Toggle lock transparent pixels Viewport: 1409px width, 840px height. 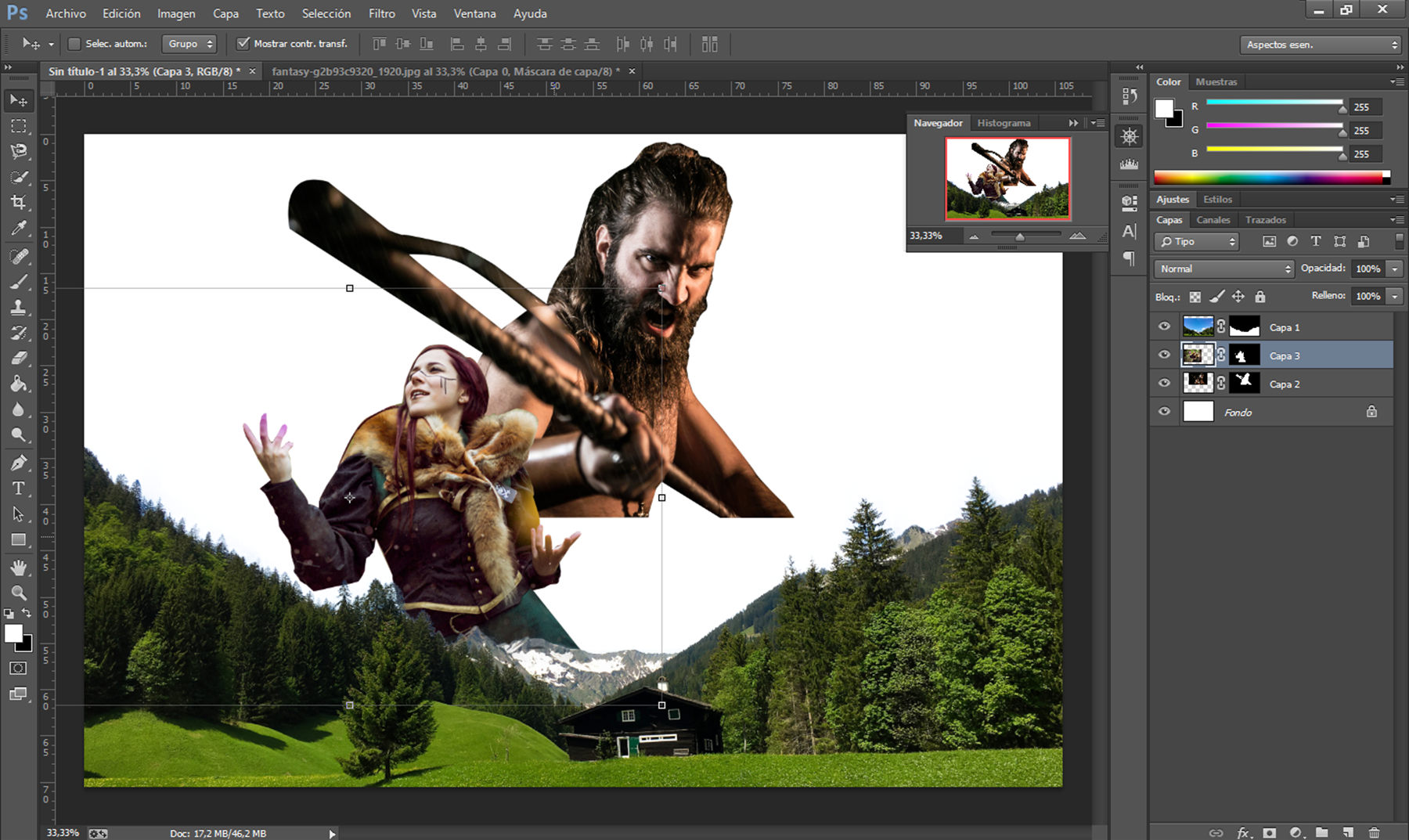click(1195, 297)
